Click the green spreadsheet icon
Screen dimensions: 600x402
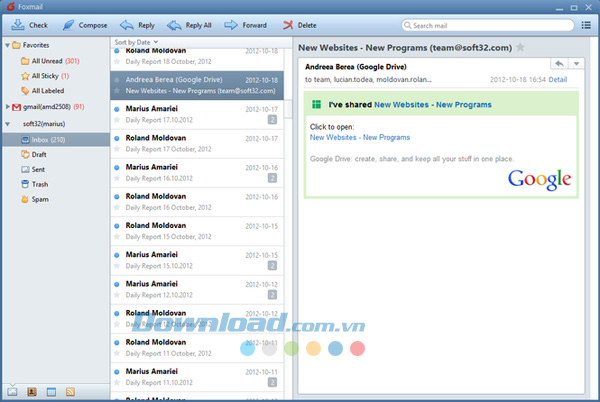316,104
